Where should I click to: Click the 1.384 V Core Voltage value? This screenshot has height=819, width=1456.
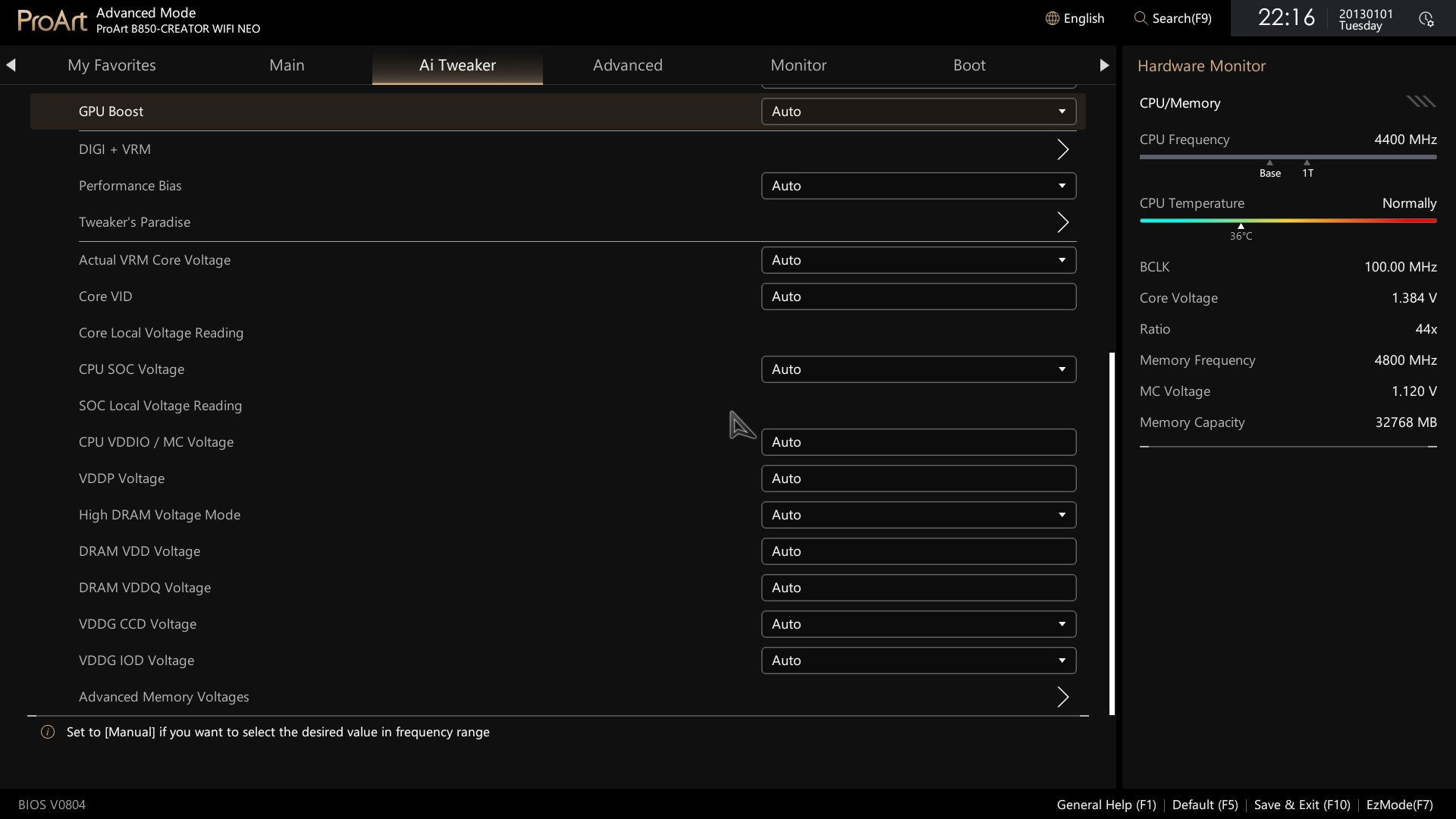pyautogui.click(x=1414, y=298)
